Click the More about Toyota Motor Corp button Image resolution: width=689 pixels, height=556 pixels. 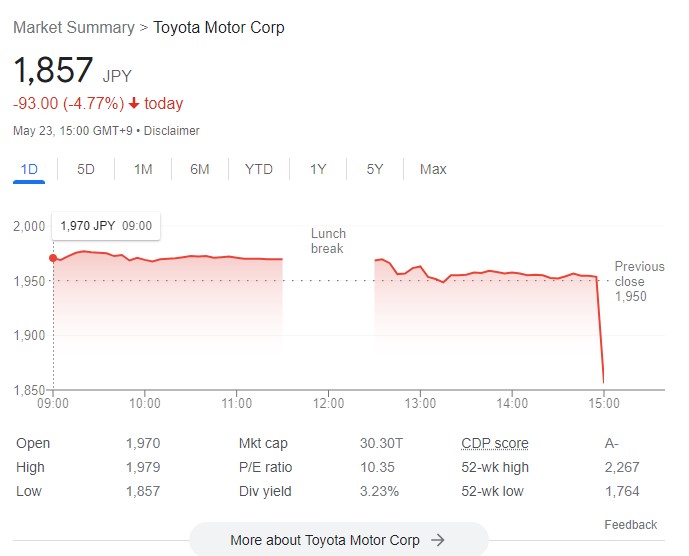click(338, 540)
